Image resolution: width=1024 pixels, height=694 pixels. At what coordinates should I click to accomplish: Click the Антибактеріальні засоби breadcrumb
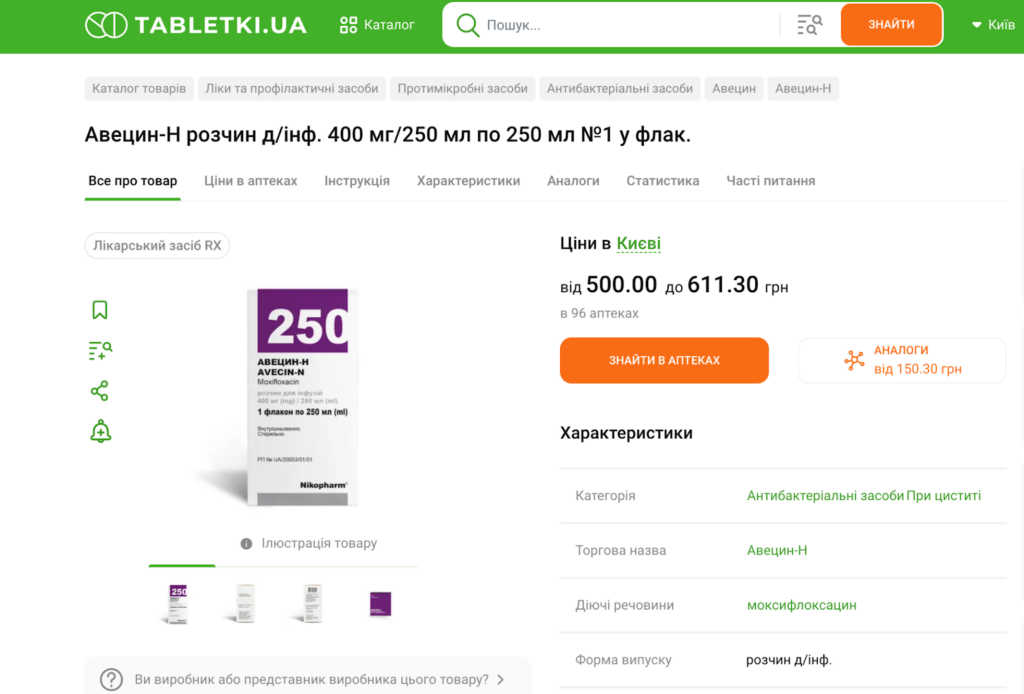(620, 89)
